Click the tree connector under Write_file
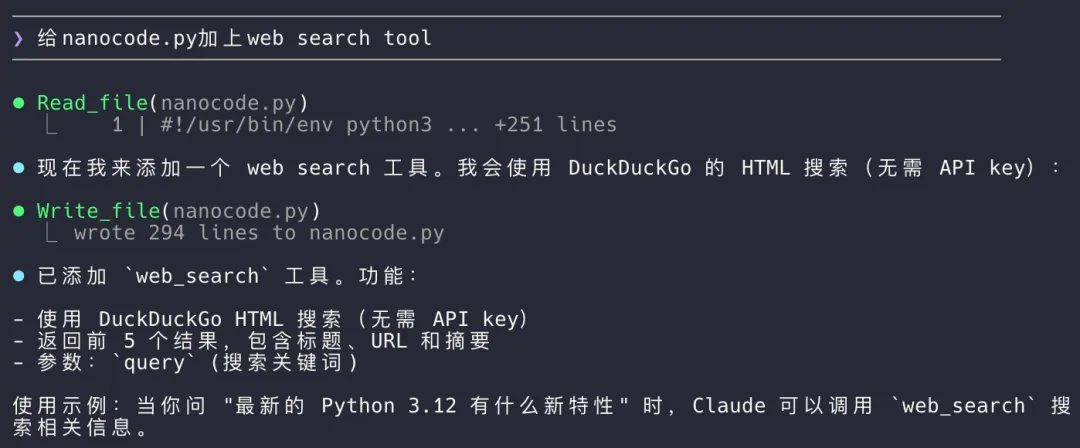1080x448 pixels. tap(50, 233)
